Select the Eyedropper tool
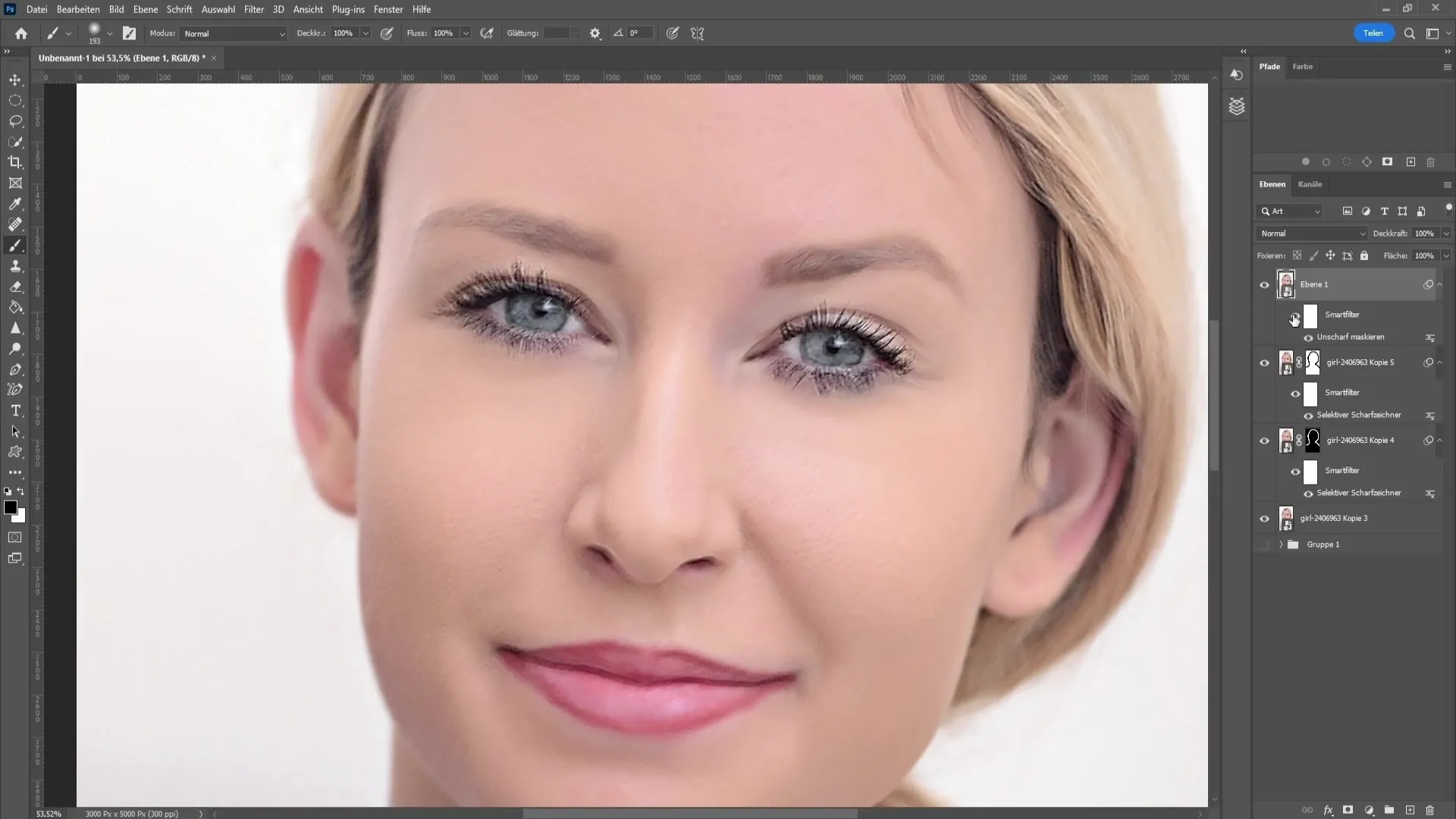 (15, 204)
